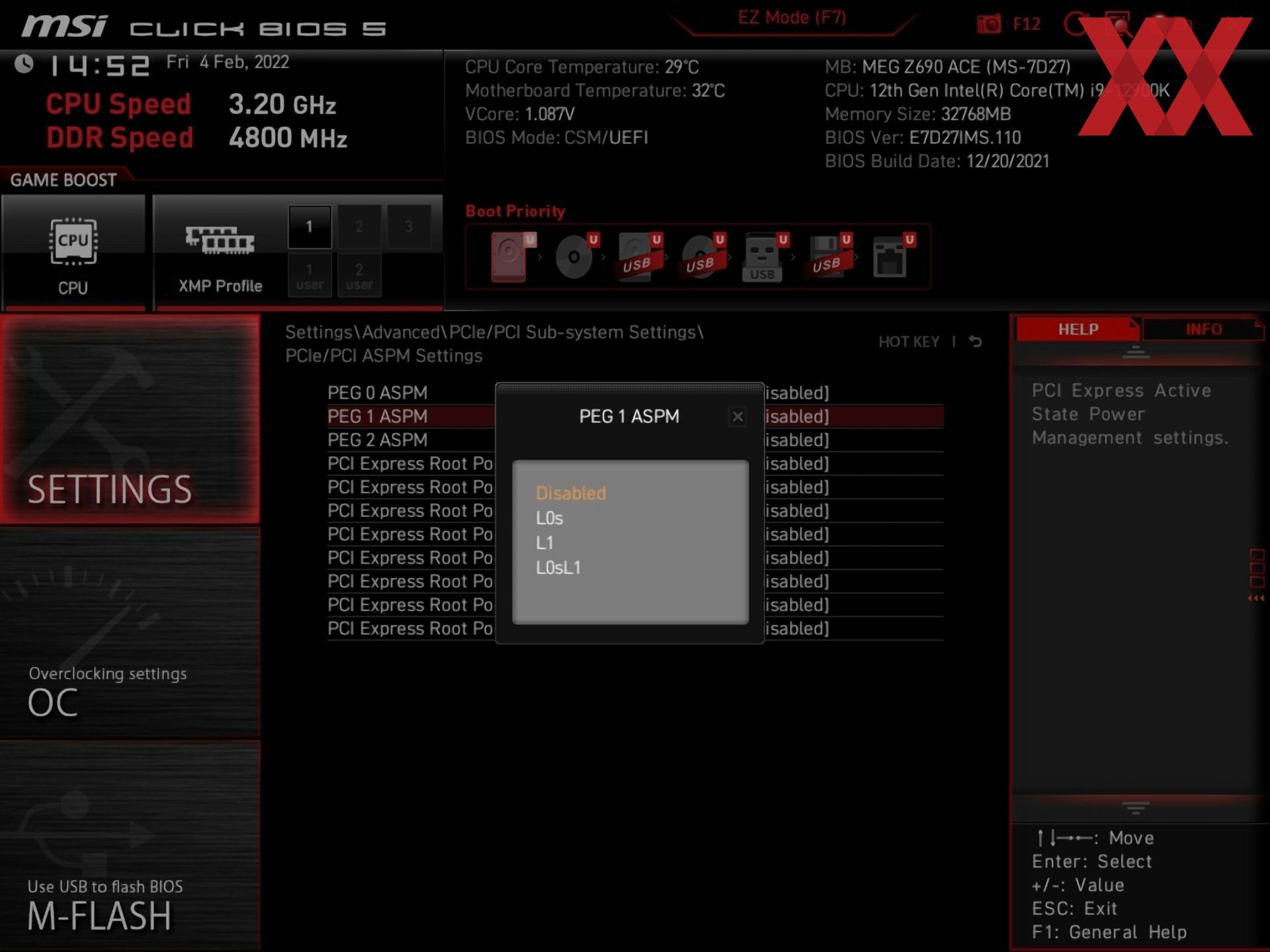
Task: Click the USB hard disk boot icon
Action: [639, 257]
